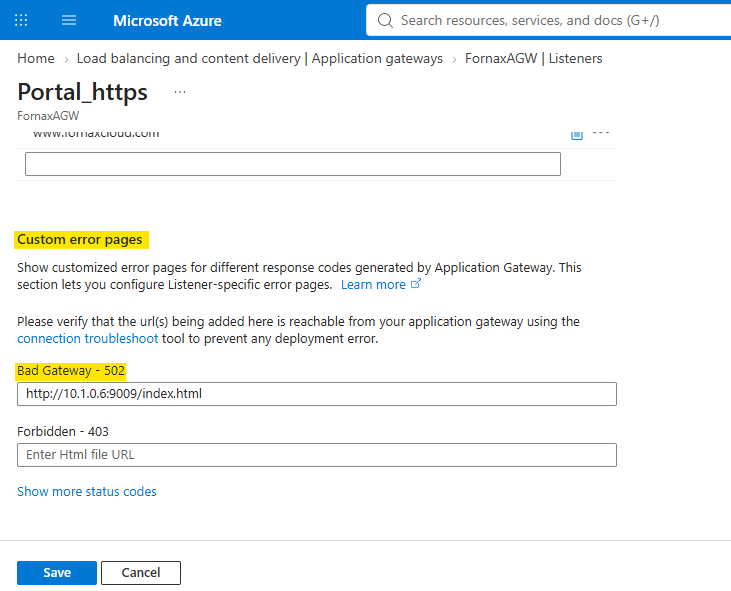Viewport: 731px width, 591px height.
Task: Cancel the listener changes
Action: point(141,573)
